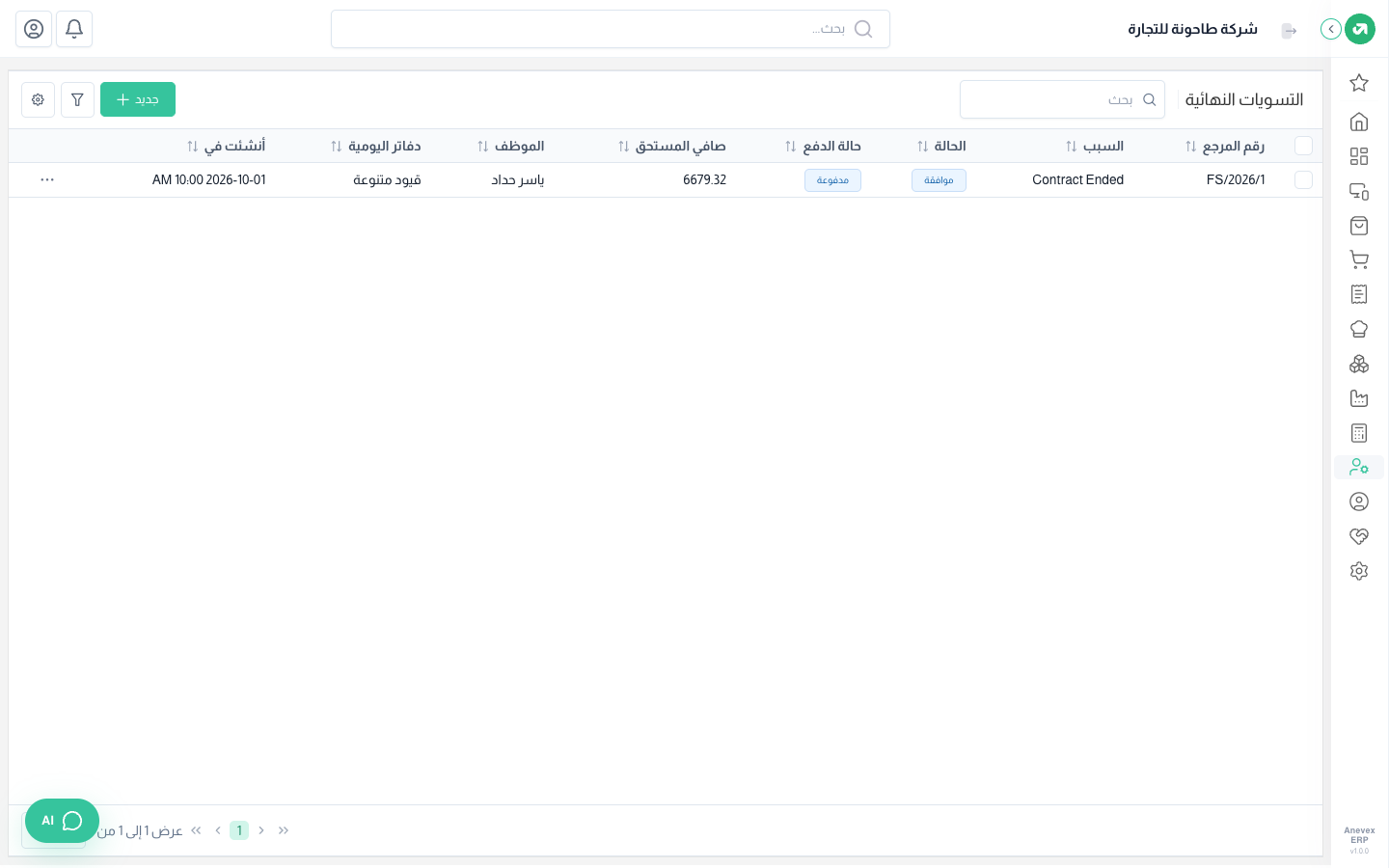1389x868 pixels.
Task: Collapse the sidebar with the green chevron button
Action: [x=1331, y=29]
